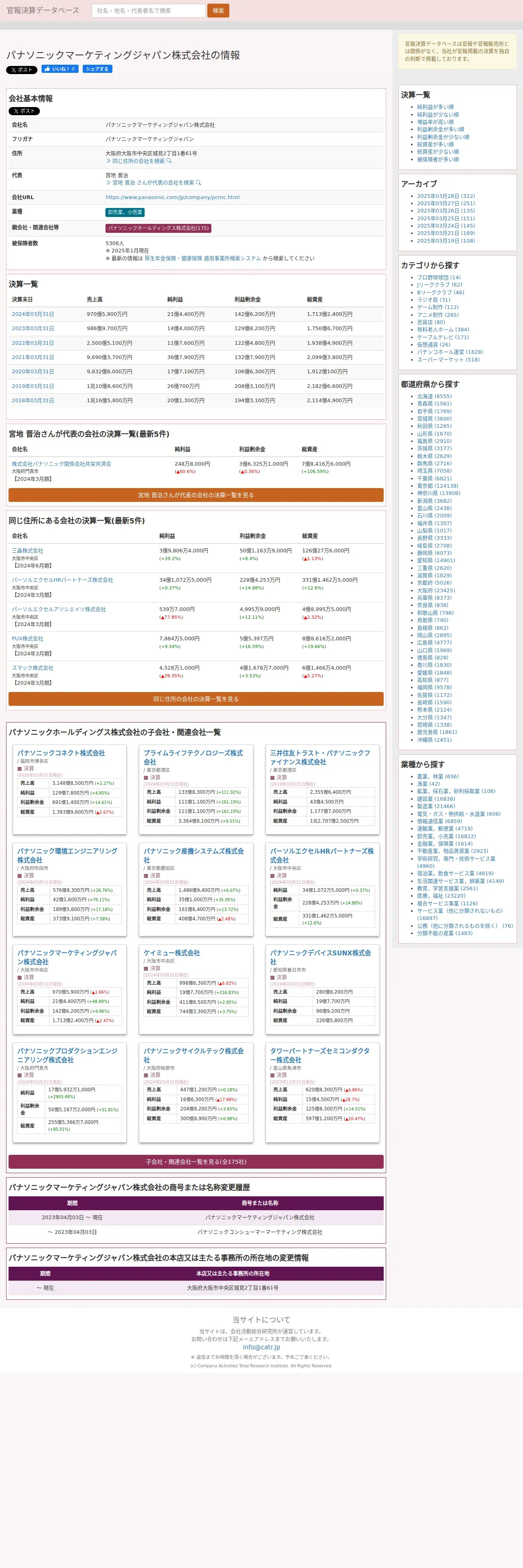Open the 三井住友トラスト・パナソニックファイナンス株式会社 card
This screenshot has height=1568, width=523.
[x=320, y=757]
